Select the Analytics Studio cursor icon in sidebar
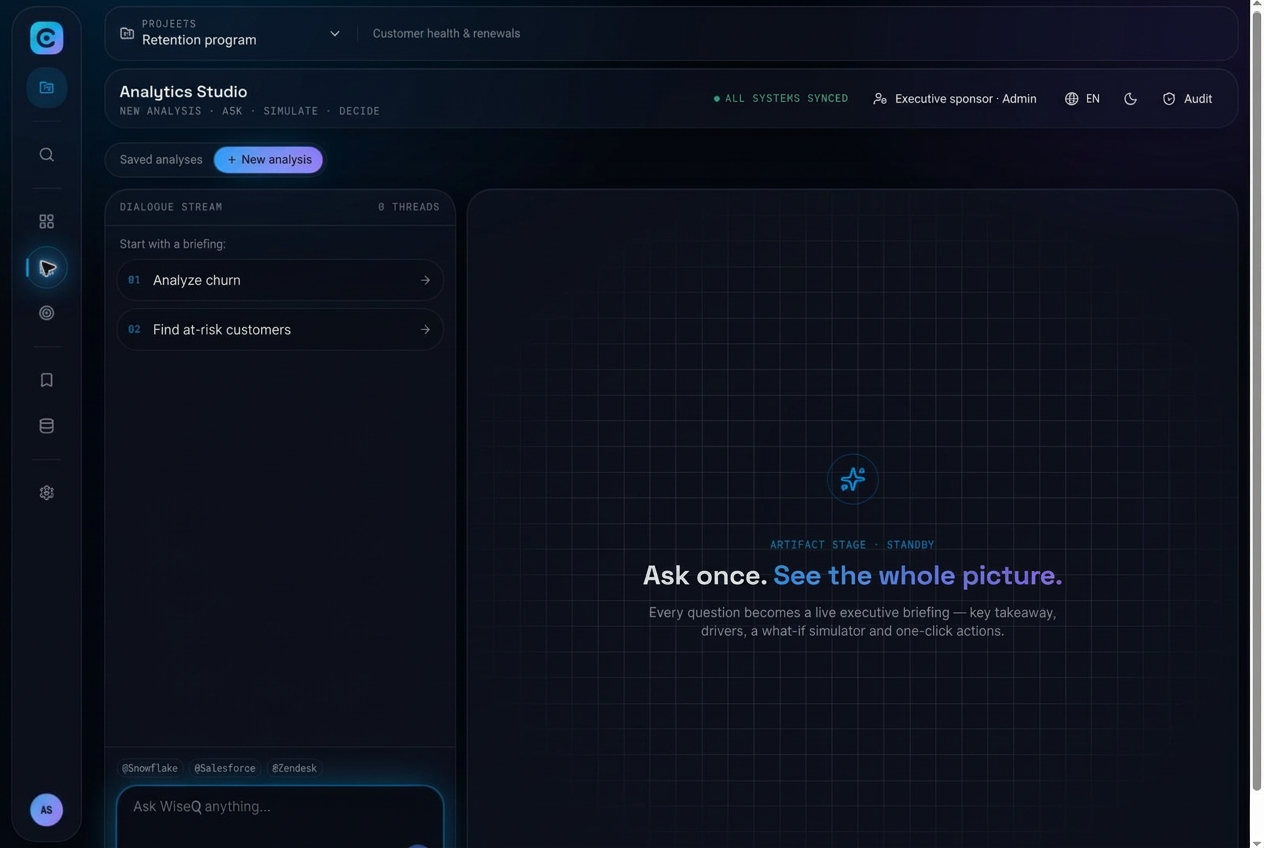This screenshot has width=1264, height=848. [47, 268]
